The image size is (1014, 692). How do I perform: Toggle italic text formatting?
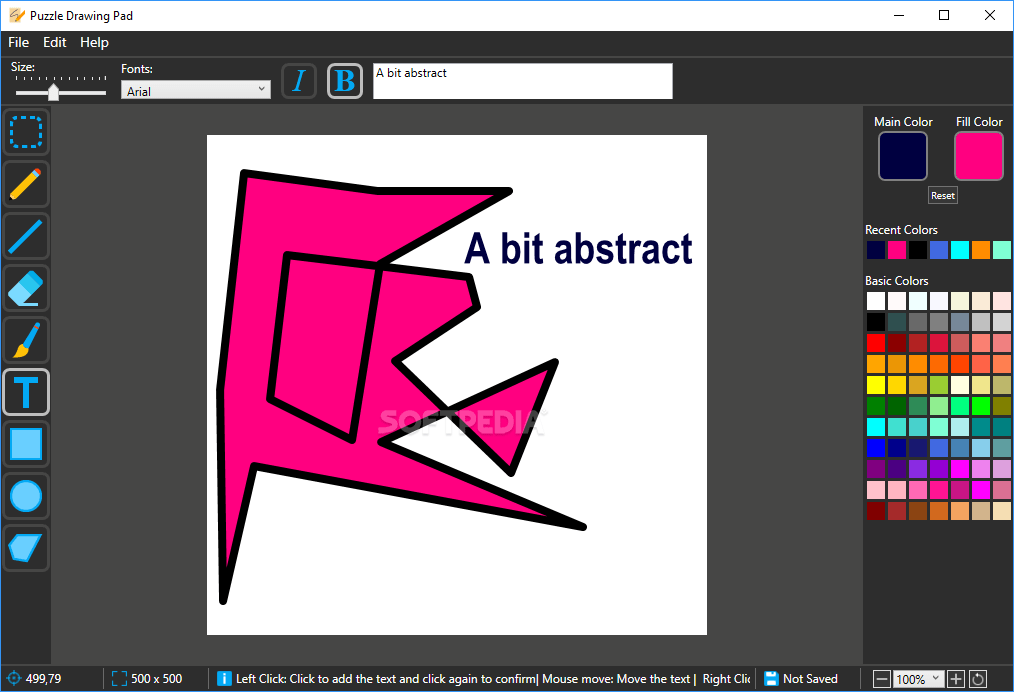point(299,81)
